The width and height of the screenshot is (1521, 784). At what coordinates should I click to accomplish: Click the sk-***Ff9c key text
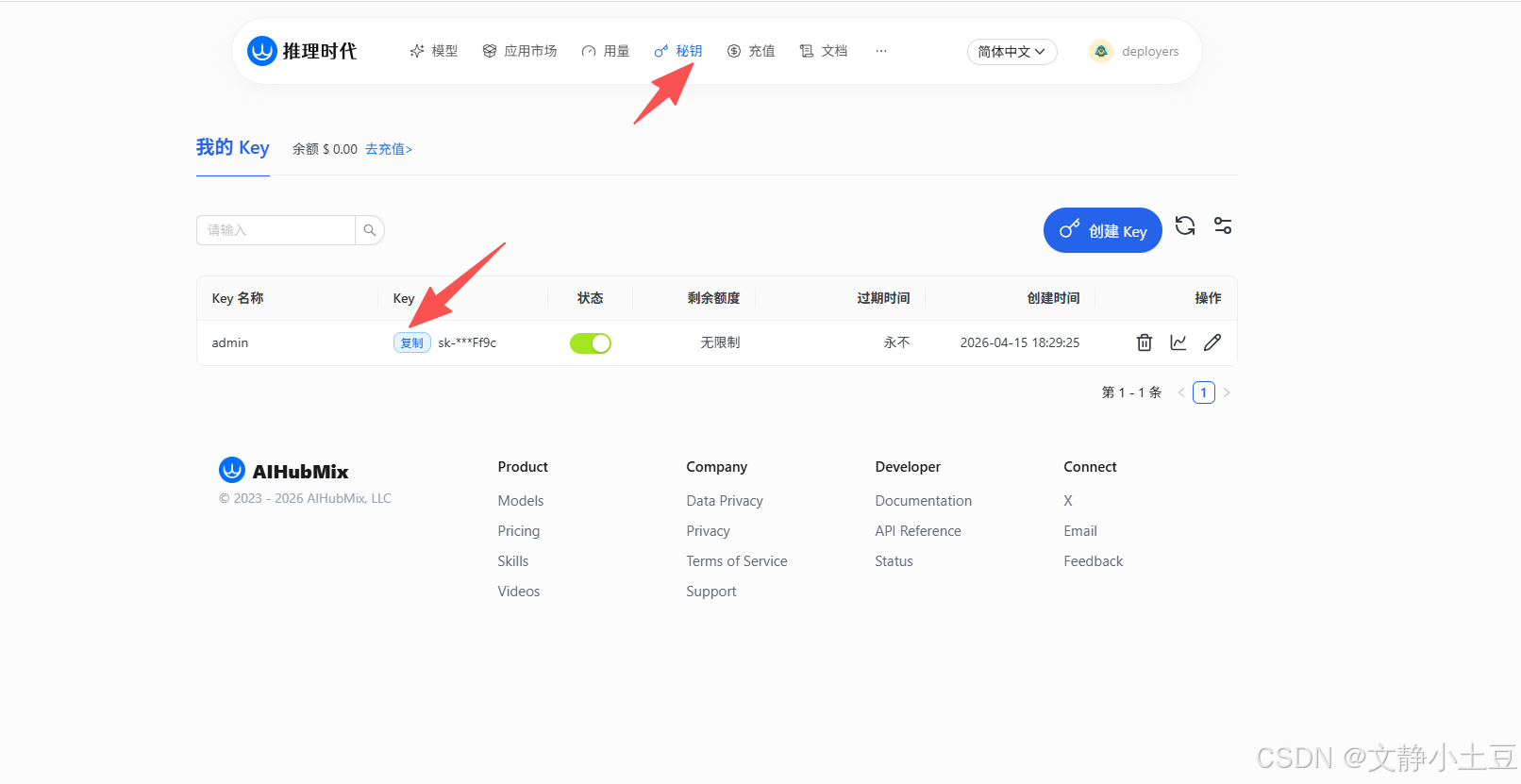[x=467, y=342]
